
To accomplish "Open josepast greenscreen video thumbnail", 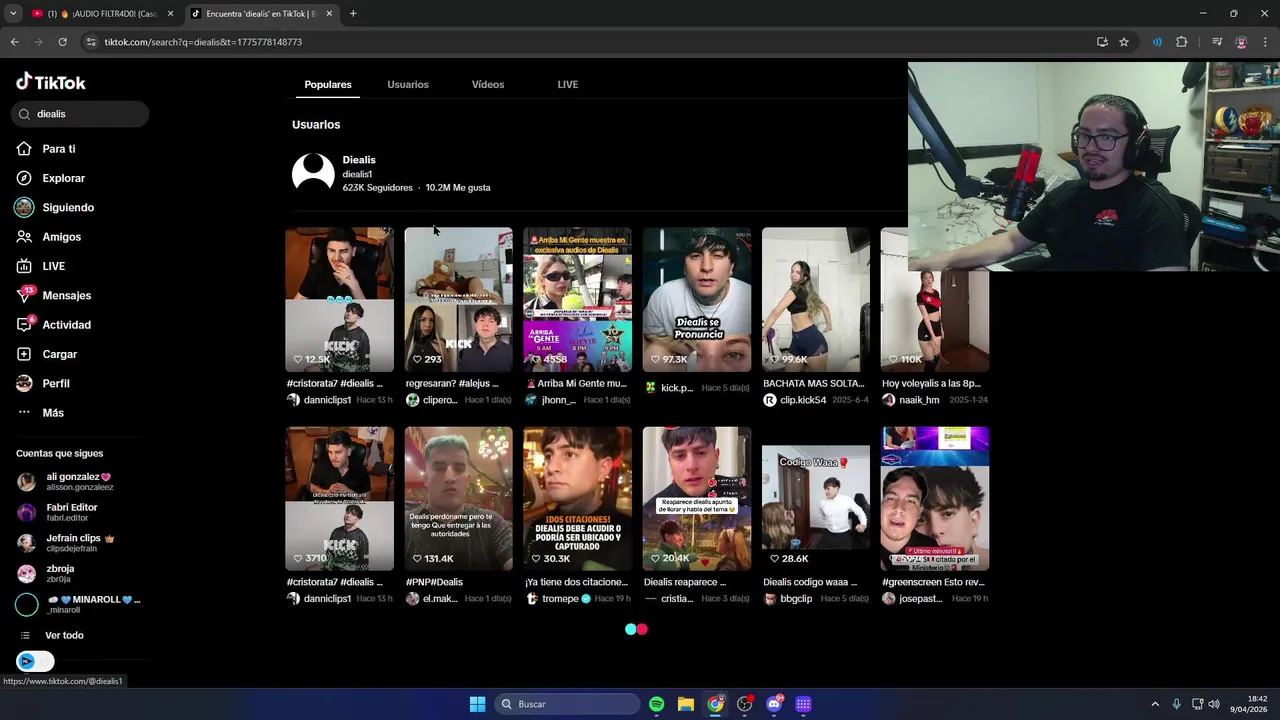I will click(x=935, y=498).
